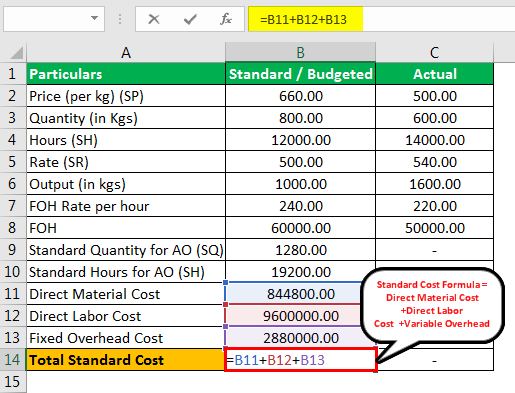
Task: Select column C header
Action: click(x=434, y=52)
